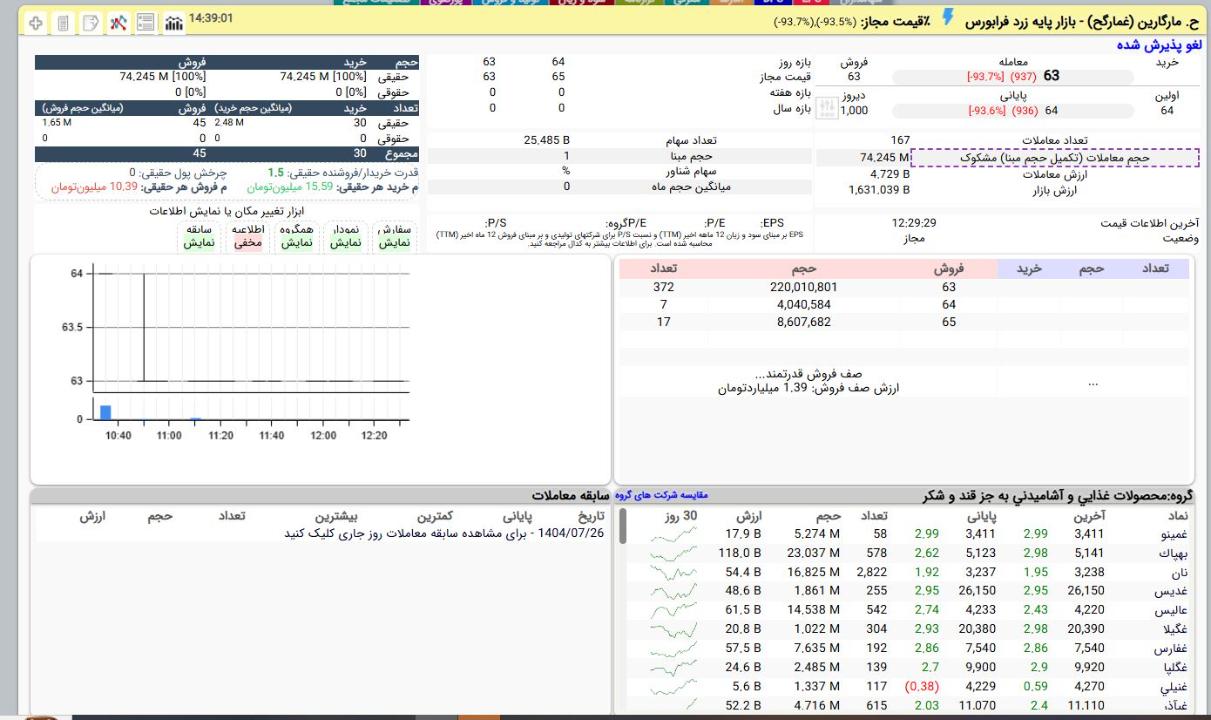Viewport: 1211px width, 720px height.
Task: Click the bar chart icon beside the clock
Action: tap(172, 22)
